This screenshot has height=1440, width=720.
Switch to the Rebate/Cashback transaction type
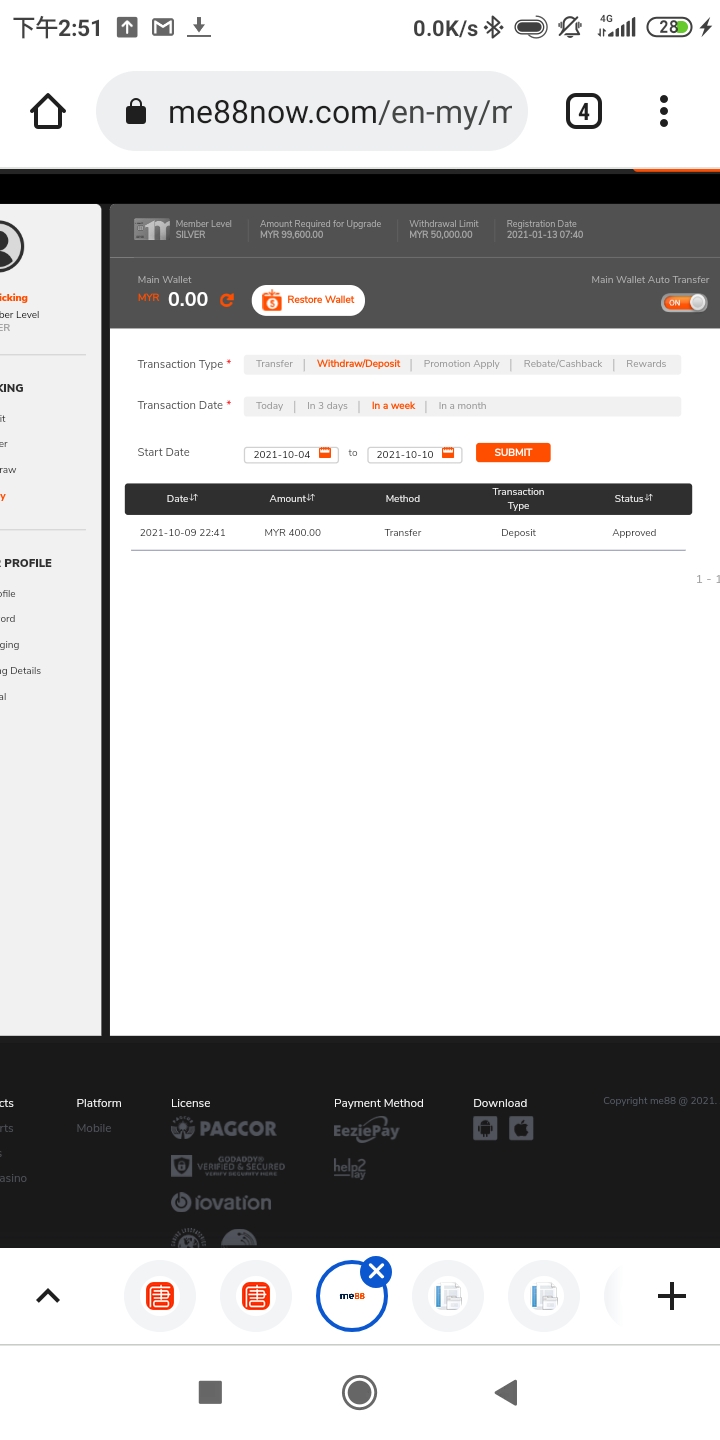click(562, 364)
